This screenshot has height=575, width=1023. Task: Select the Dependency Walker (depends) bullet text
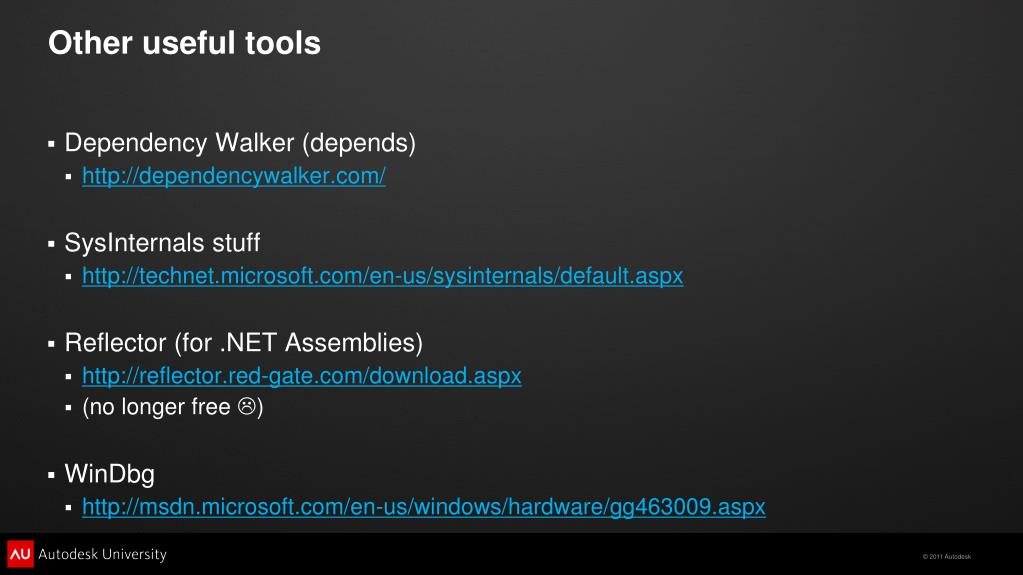pyautogui.click(x=240, y=143)
